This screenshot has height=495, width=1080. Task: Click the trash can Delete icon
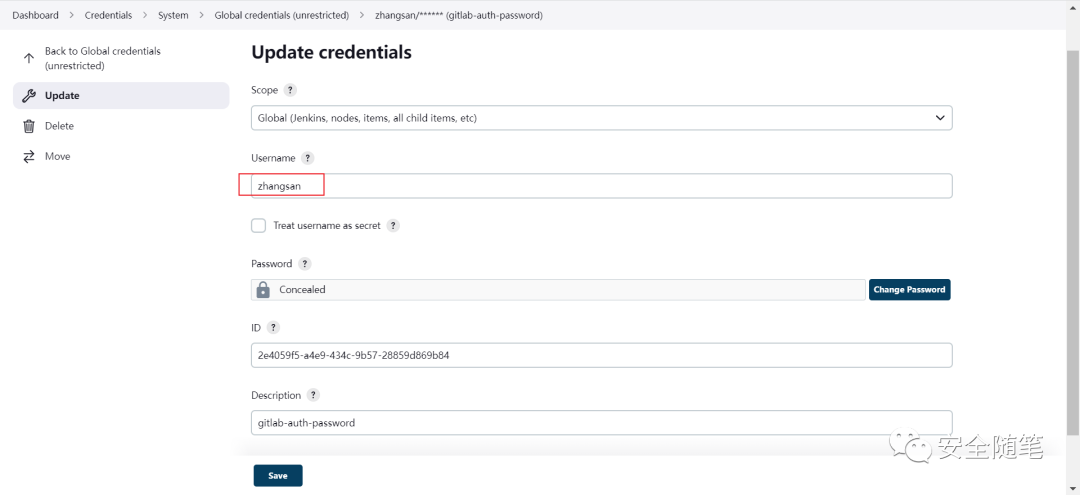[29, 126]
